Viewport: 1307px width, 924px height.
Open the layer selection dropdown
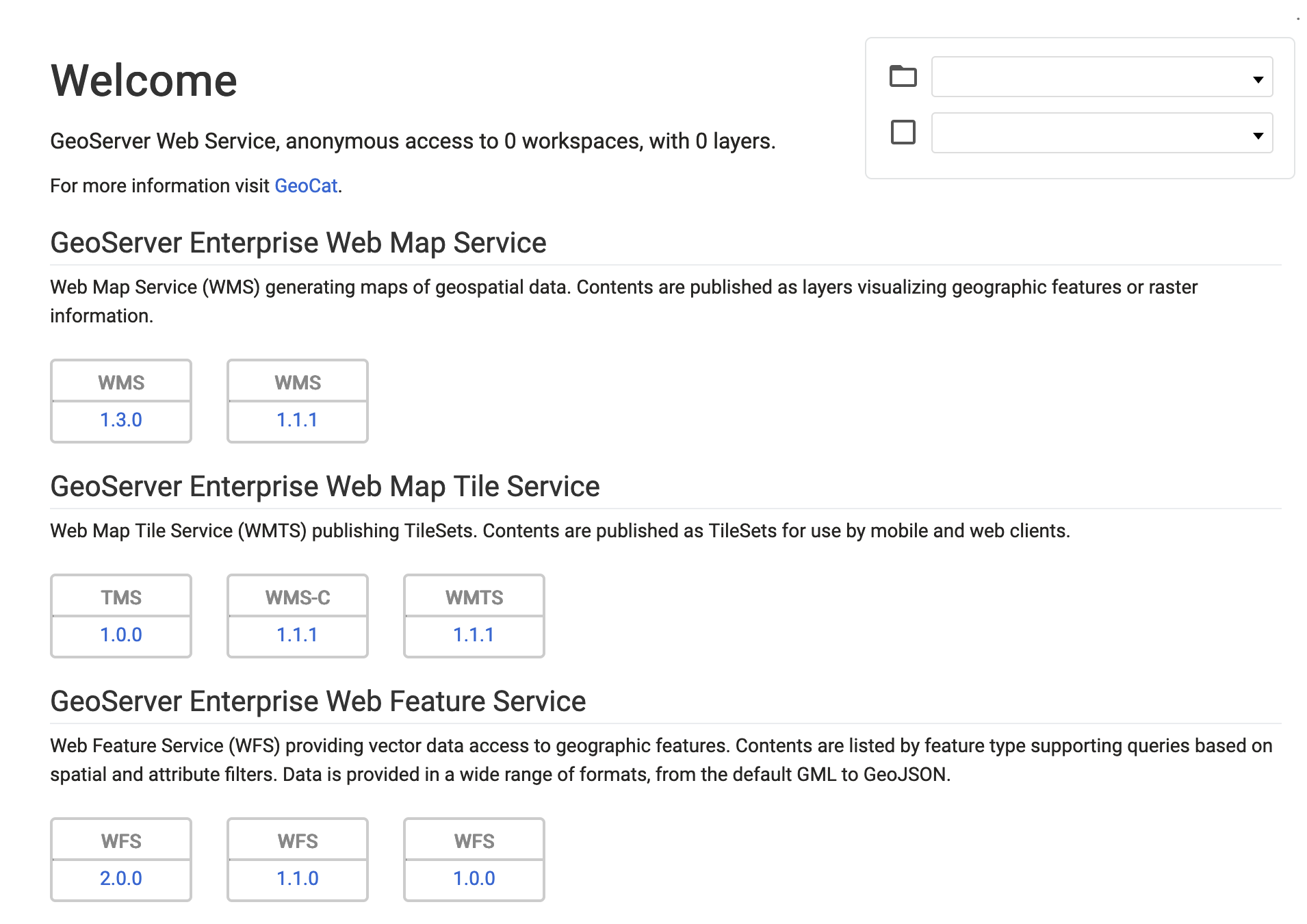click(x=1102, y=133)
